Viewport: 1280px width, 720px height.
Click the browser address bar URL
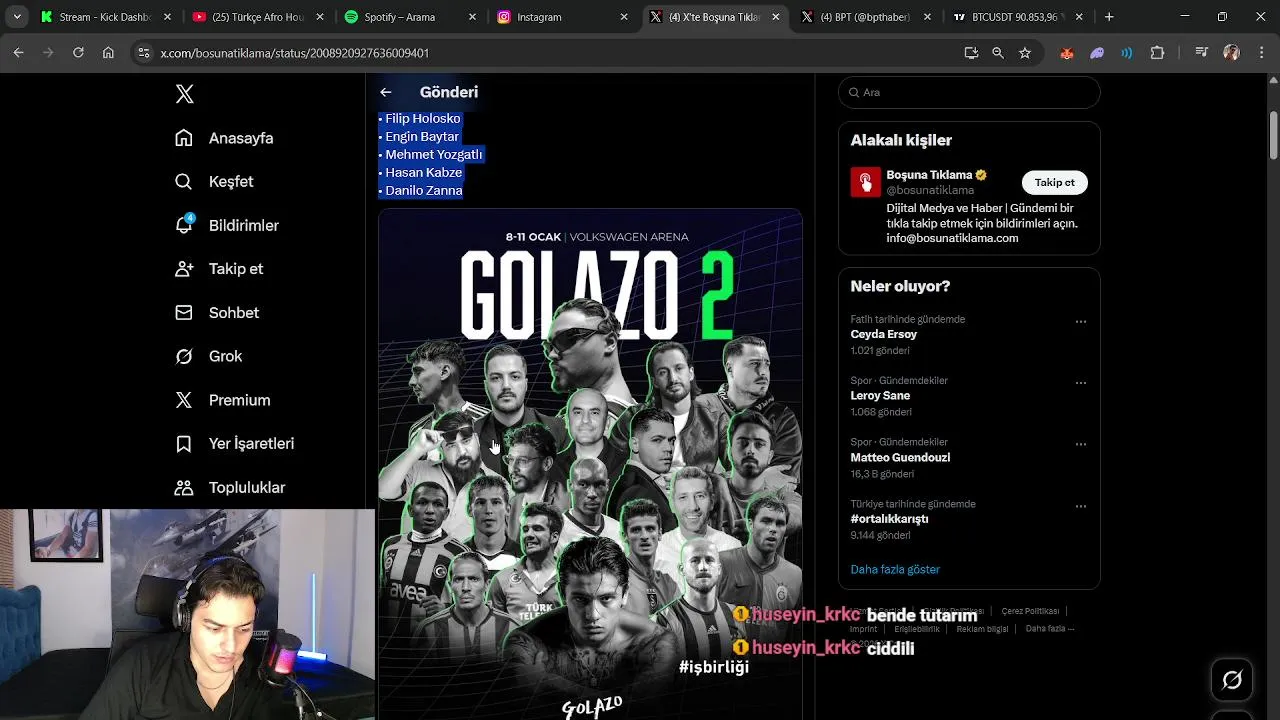coord(294,53)
